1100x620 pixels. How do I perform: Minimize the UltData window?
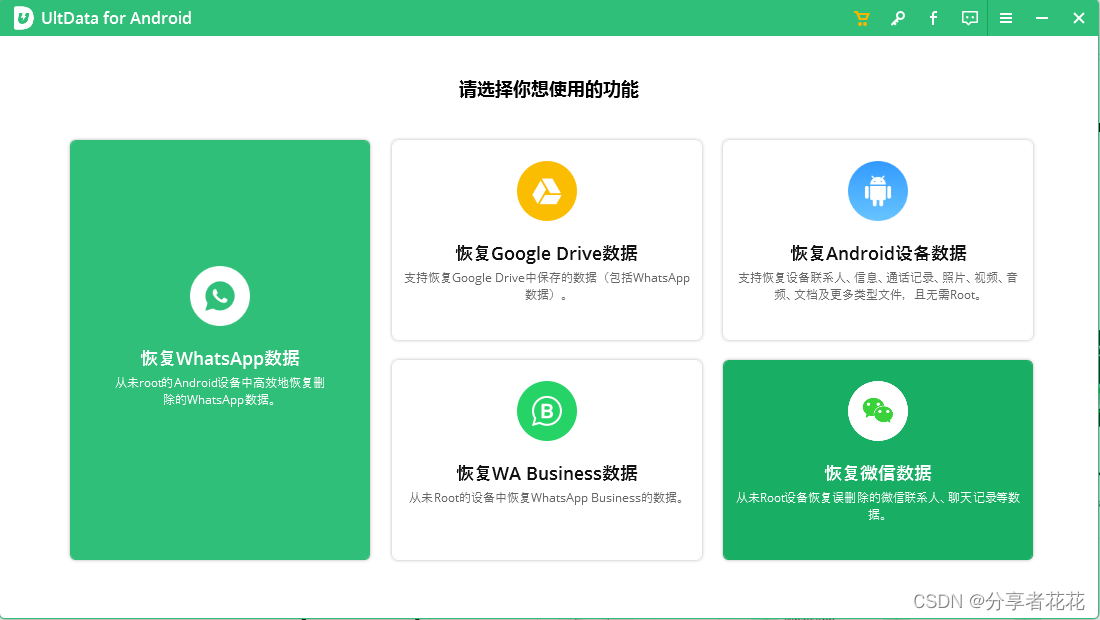pyautogui.click(x=1042, y=18)
